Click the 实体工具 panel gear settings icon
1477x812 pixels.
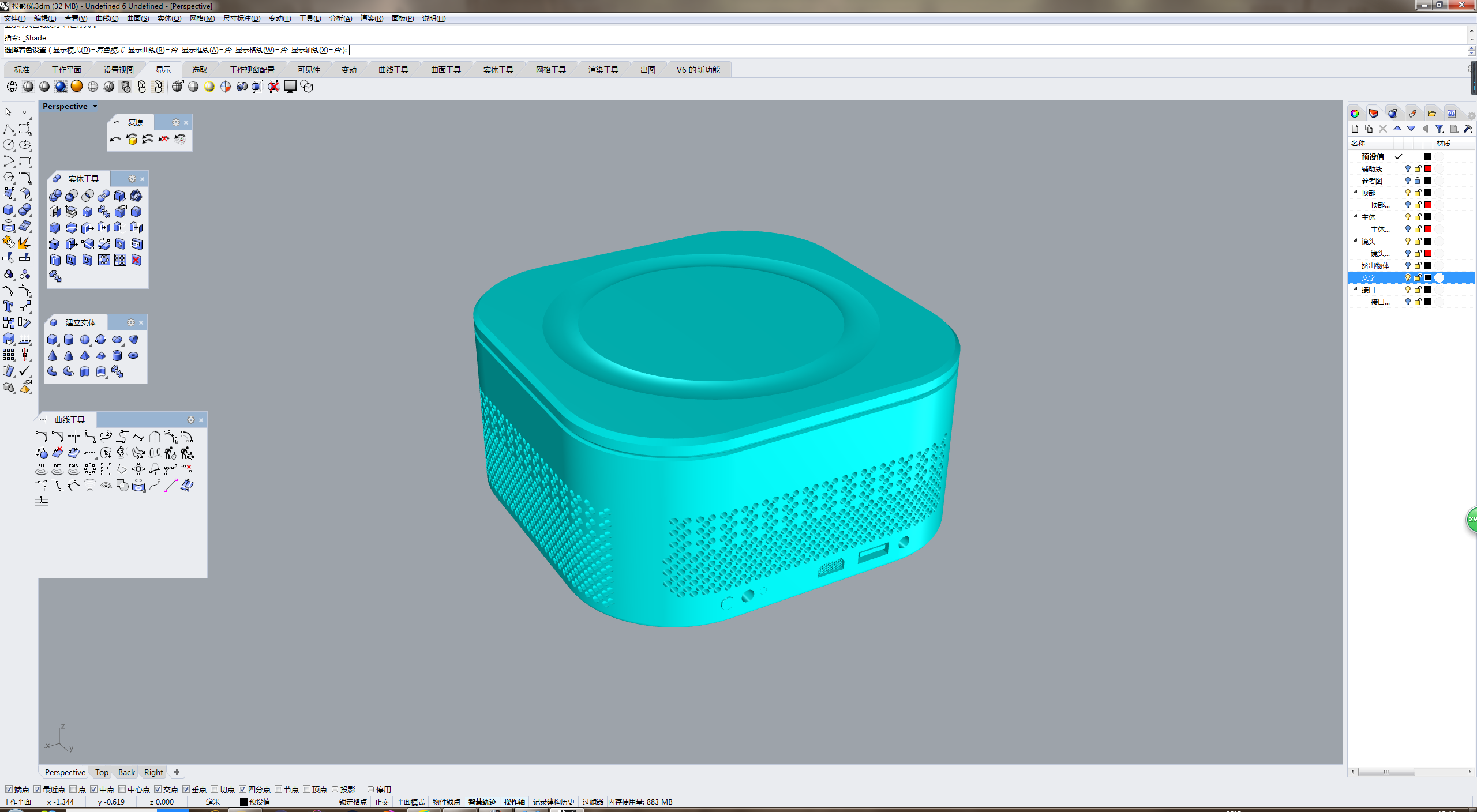pyautogui.click(x=132, y=179)
